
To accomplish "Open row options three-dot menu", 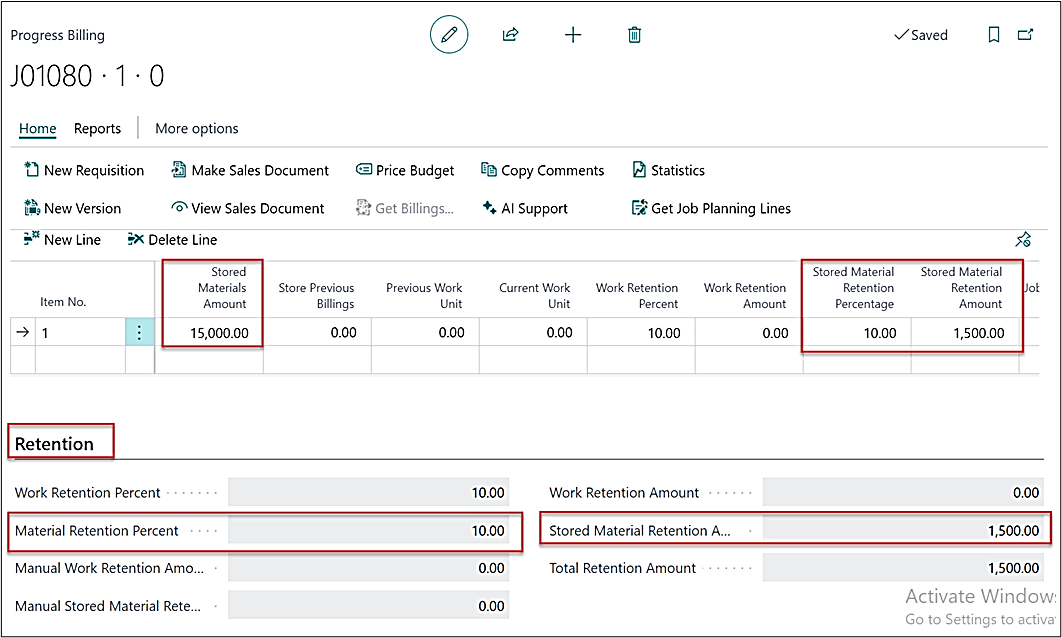I will tap(139, 333).
